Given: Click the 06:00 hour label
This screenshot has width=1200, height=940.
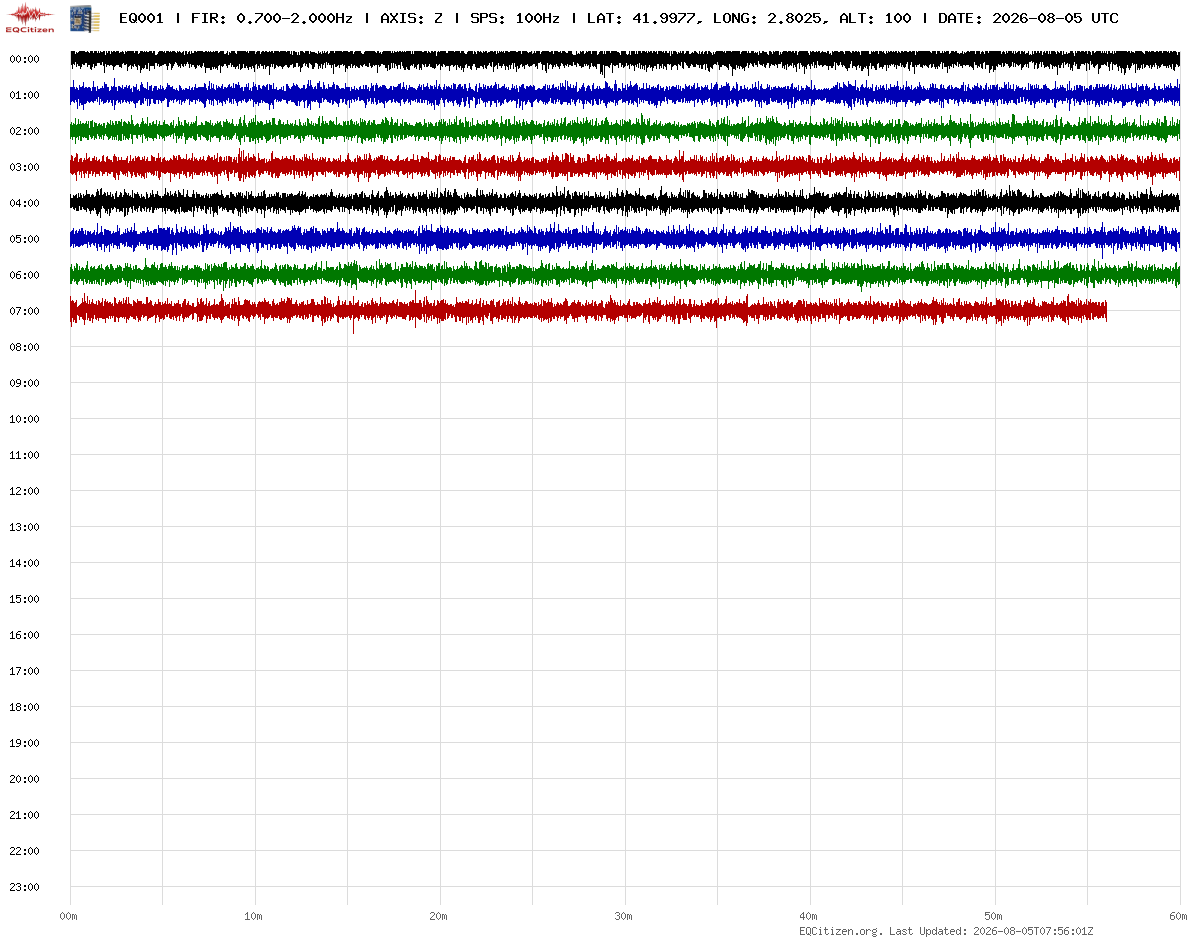Looking at the screenshot, I should coord(24,275).
